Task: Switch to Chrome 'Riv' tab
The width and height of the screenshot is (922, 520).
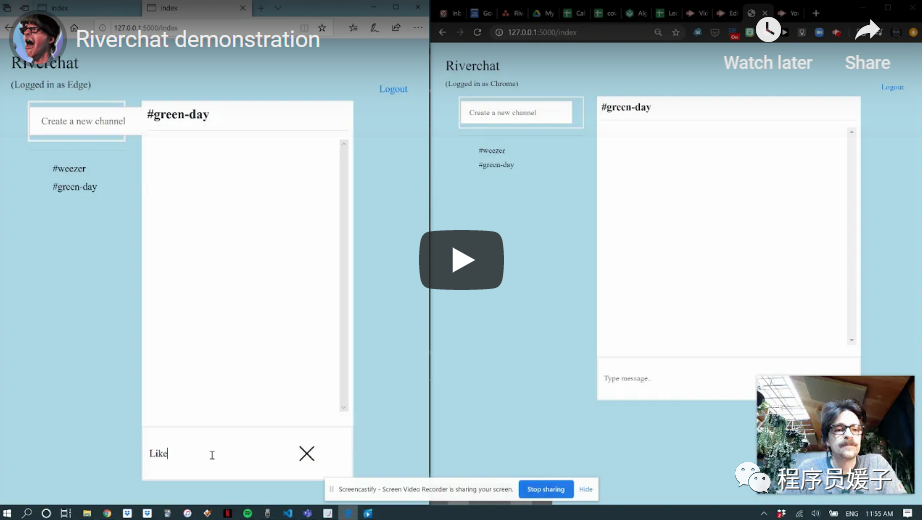Action: point(512,13)
